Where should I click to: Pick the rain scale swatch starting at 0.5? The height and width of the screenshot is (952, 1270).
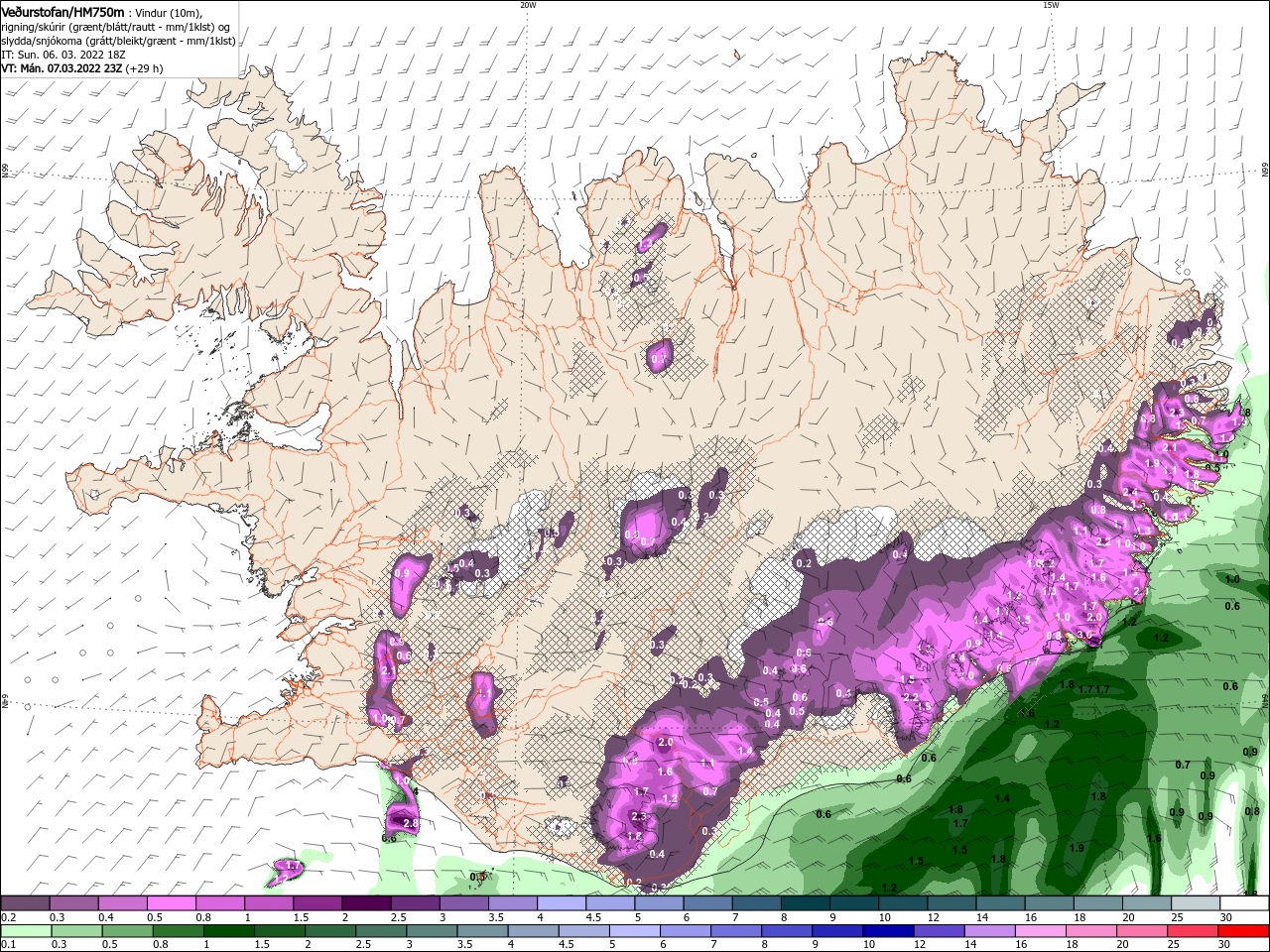[x=127, y=931]
